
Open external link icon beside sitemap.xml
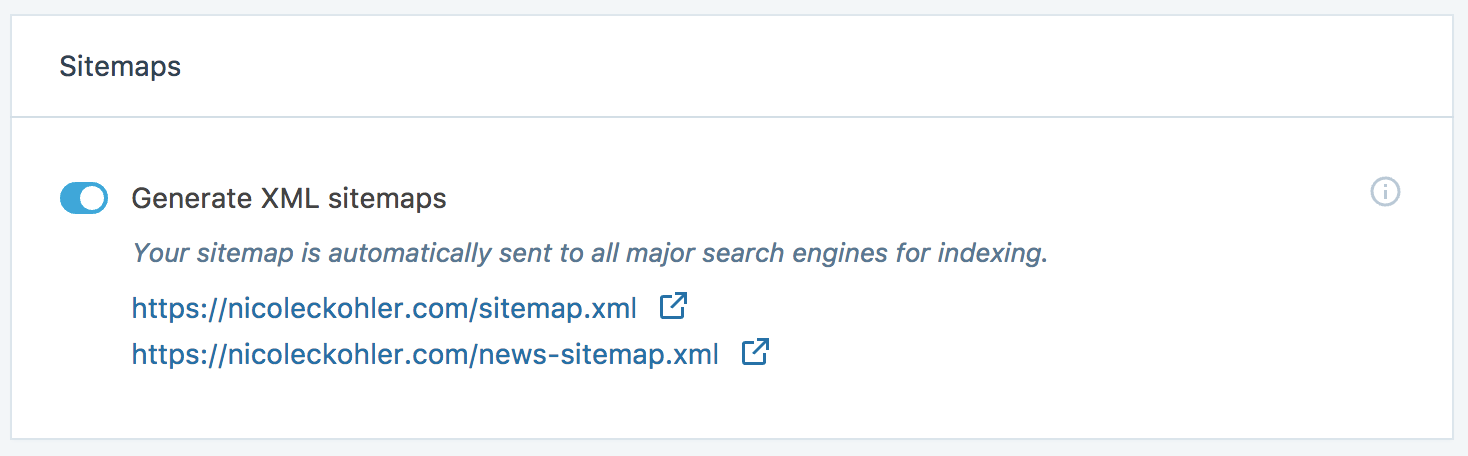click(x=673, y=306)
